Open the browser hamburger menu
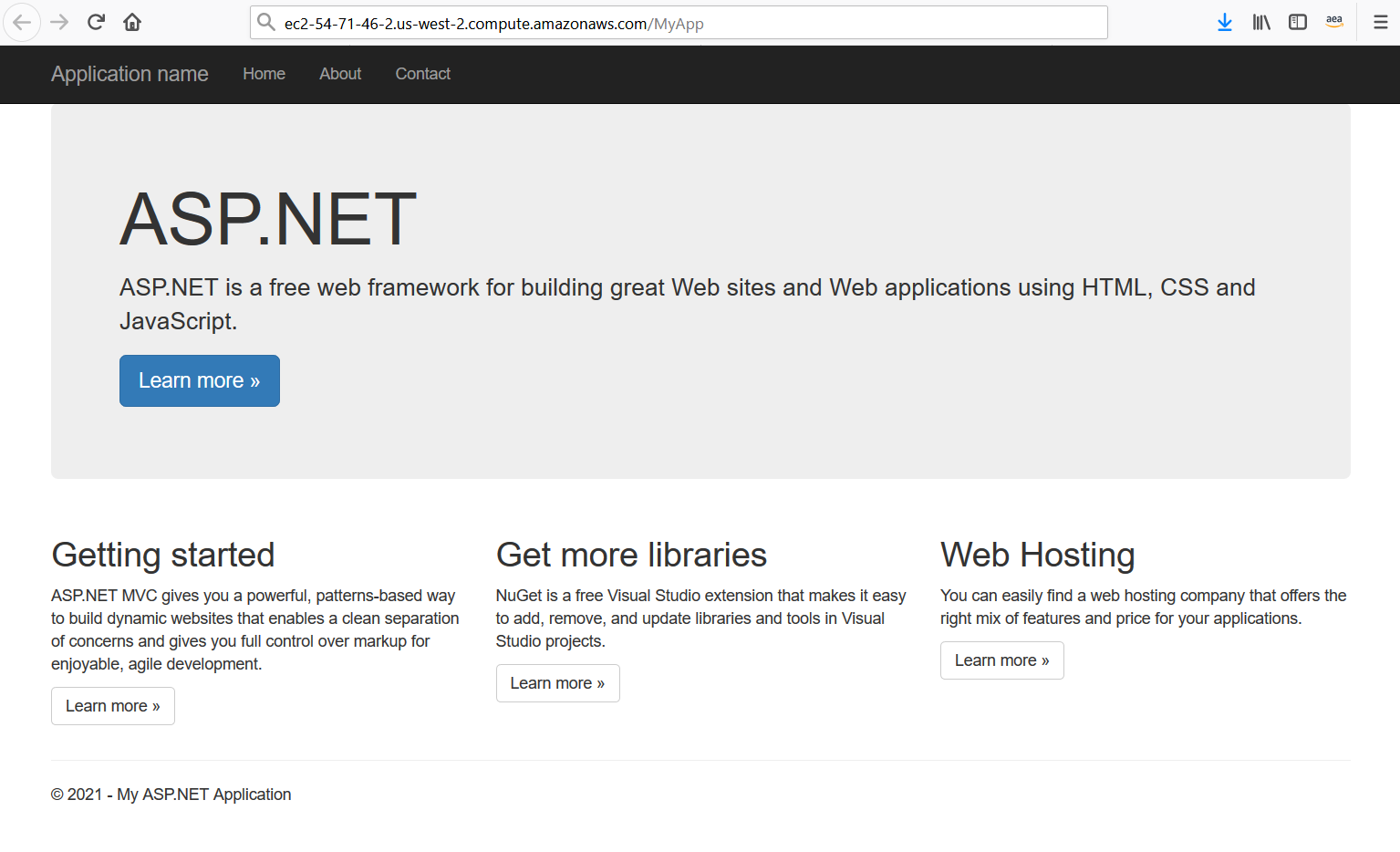Image resolution: width=1400 pixels, height=852 pixels. coord(1381,22)
